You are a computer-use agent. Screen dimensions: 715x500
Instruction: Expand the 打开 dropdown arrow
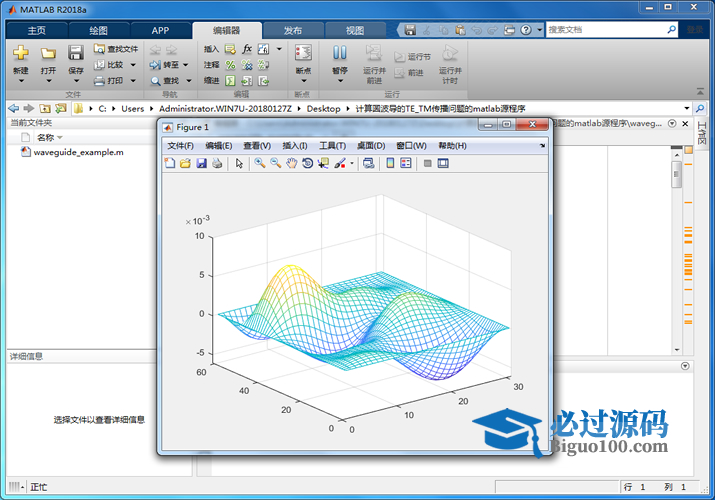48,81
